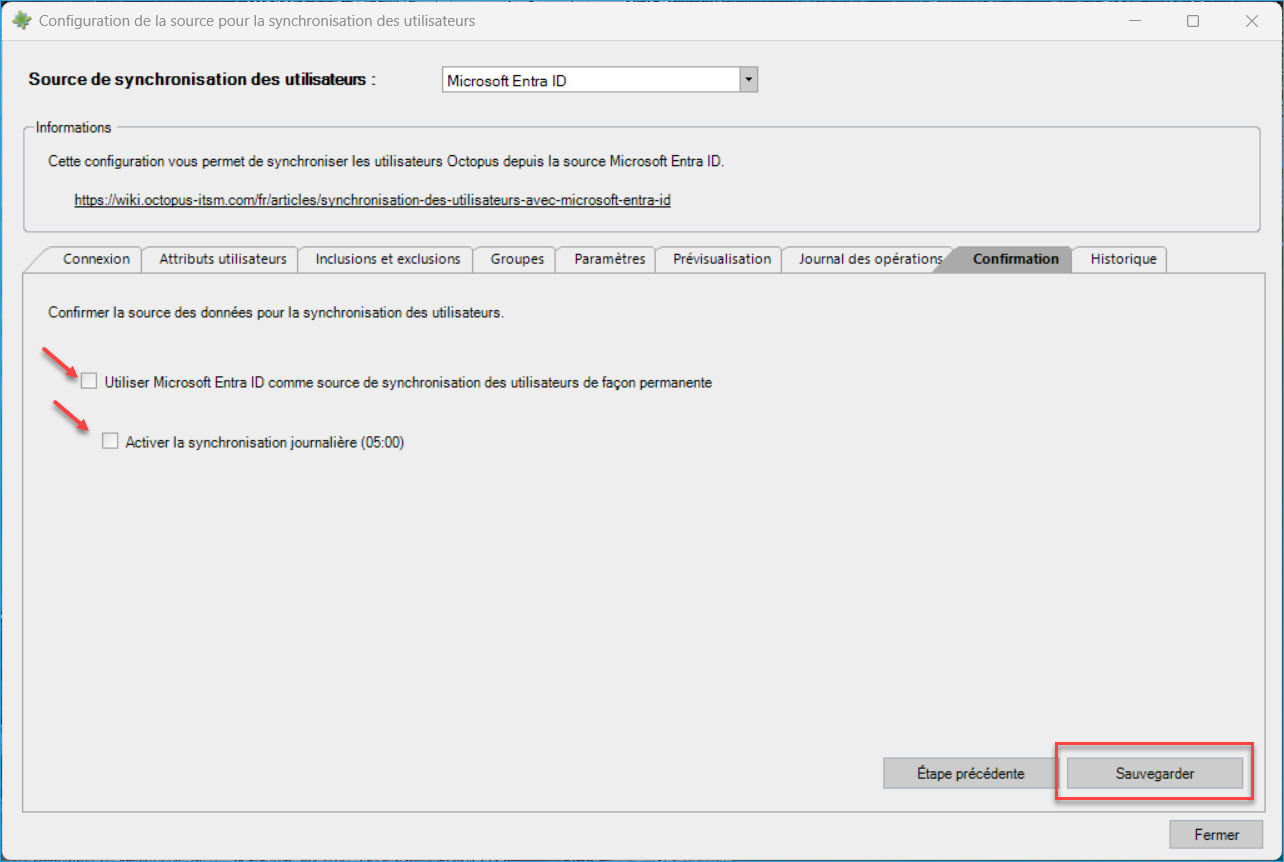Minimize the configuration window

tap(1135, 21)
